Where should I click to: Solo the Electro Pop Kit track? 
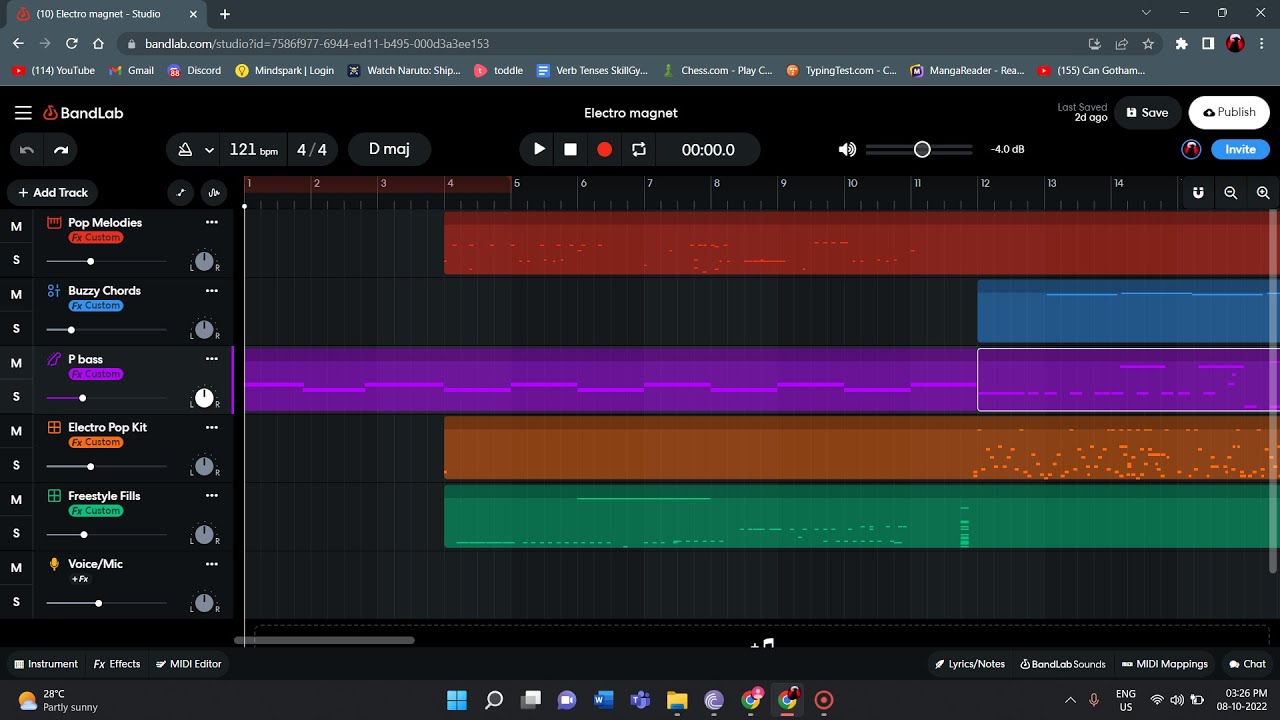16,465
